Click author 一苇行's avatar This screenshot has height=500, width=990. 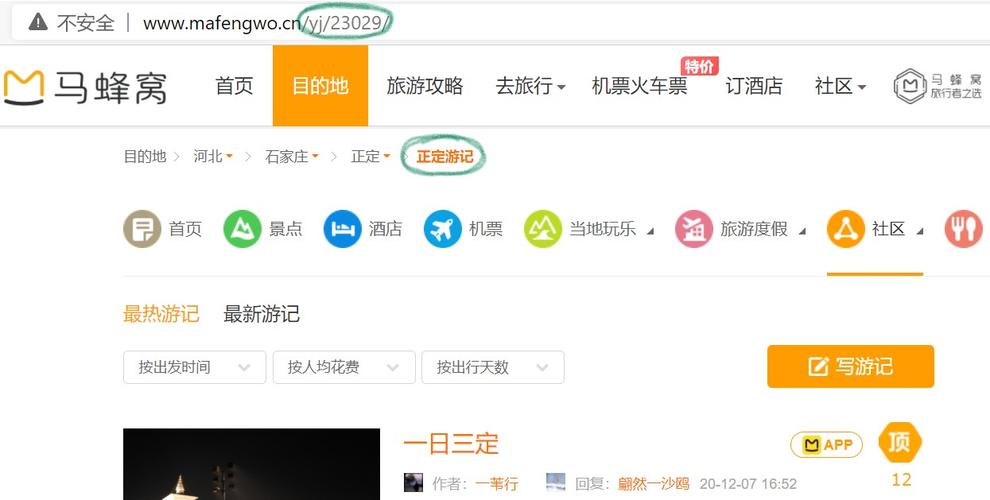click(413, 482)
